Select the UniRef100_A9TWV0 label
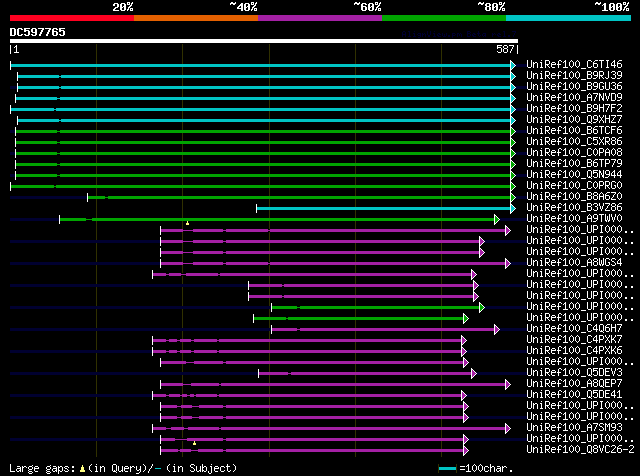Screen dimensions: 640x476 (574, 219)
